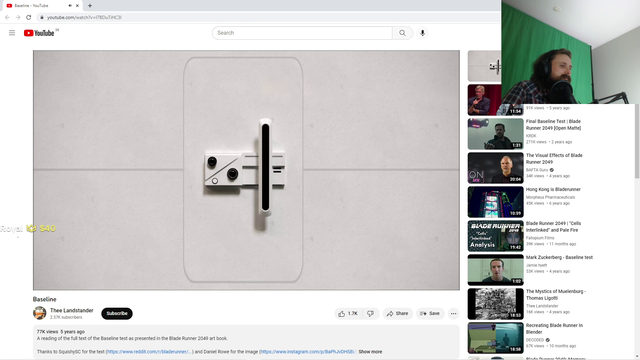This screenshot has width=640, height=360.
Task: Share the Baseline video
Action: click(x=398, y=313)
